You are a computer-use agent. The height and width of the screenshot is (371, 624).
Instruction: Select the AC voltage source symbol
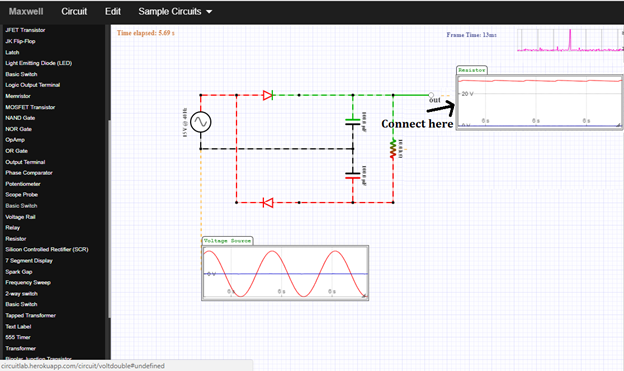point(201,122)
